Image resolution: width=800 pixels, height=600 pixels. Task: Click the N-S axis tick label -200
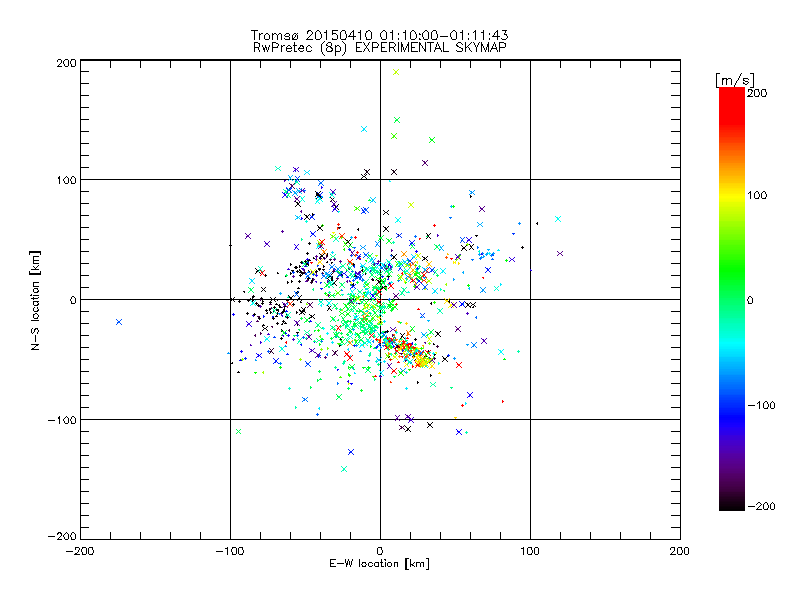tap(62, 536)
